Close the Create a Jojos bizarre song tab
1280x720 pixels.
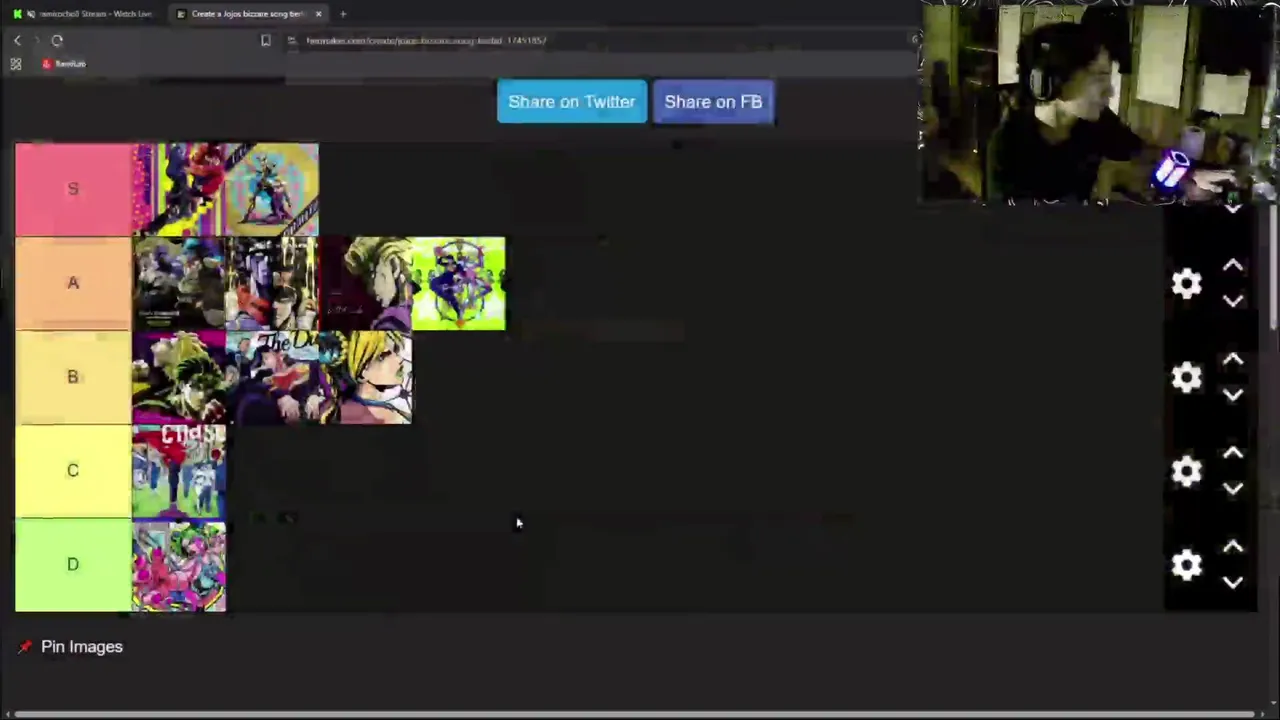[318, 14]
